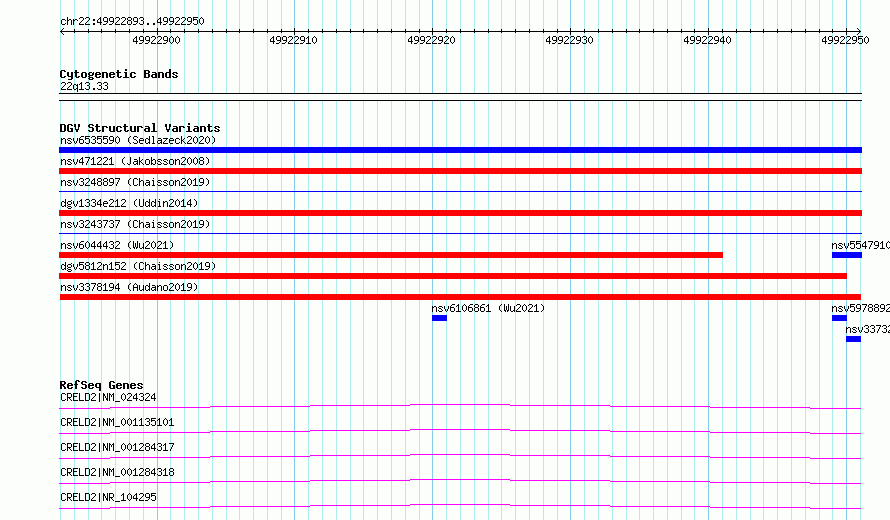Open variant dgv1334e212 (Uddin2014) label
This screenshot has height=520, width=890.
click(129, 203)
